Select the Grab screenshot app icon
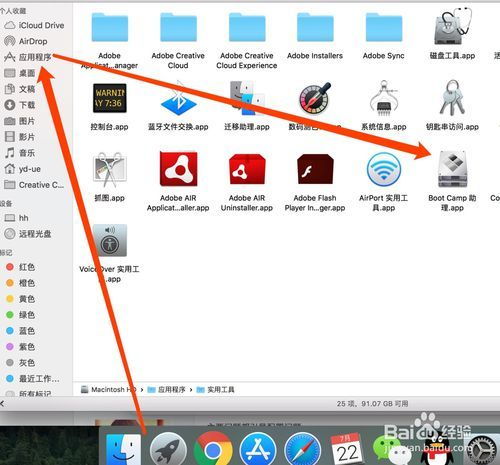Image resolution: width=500 pixels, height=465 pixels. pos(110,169)
